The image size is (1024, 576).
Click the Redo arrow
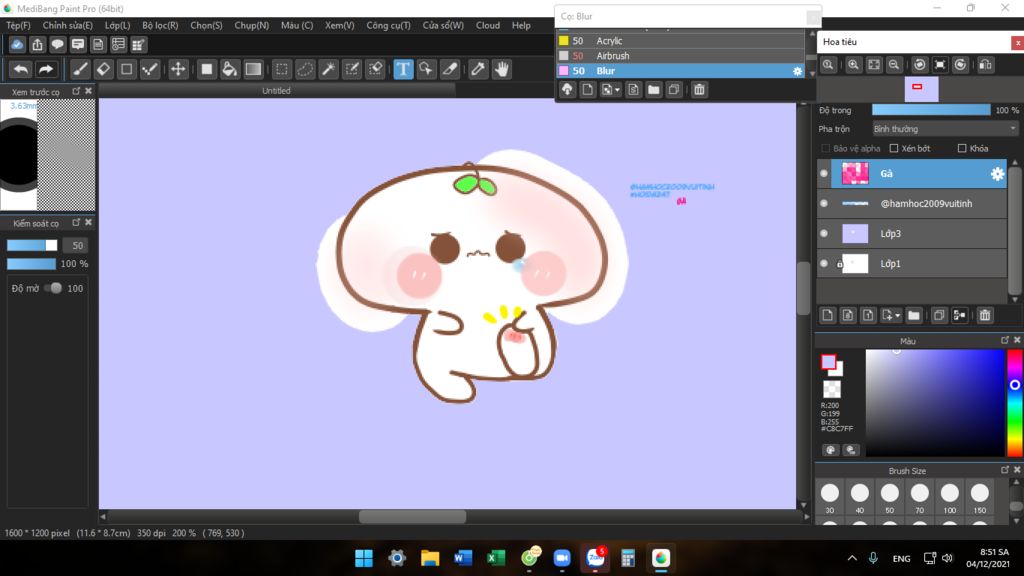tap(46, 69)
